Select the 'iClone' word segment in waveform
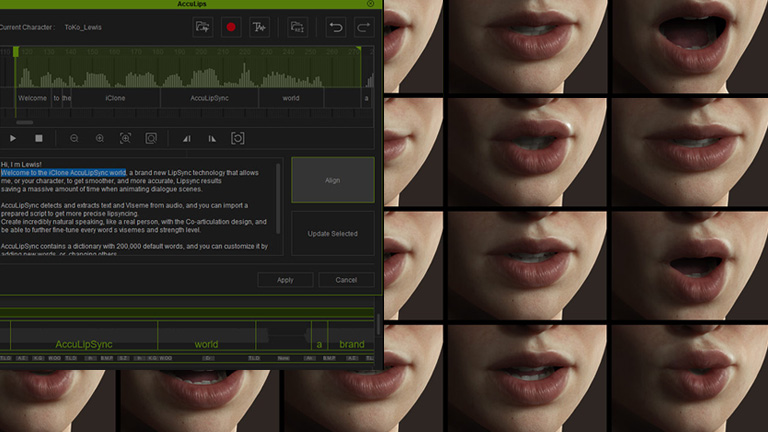Image resolution: width=768 pixels, height=432 pixels. click(x=115, y=98)
